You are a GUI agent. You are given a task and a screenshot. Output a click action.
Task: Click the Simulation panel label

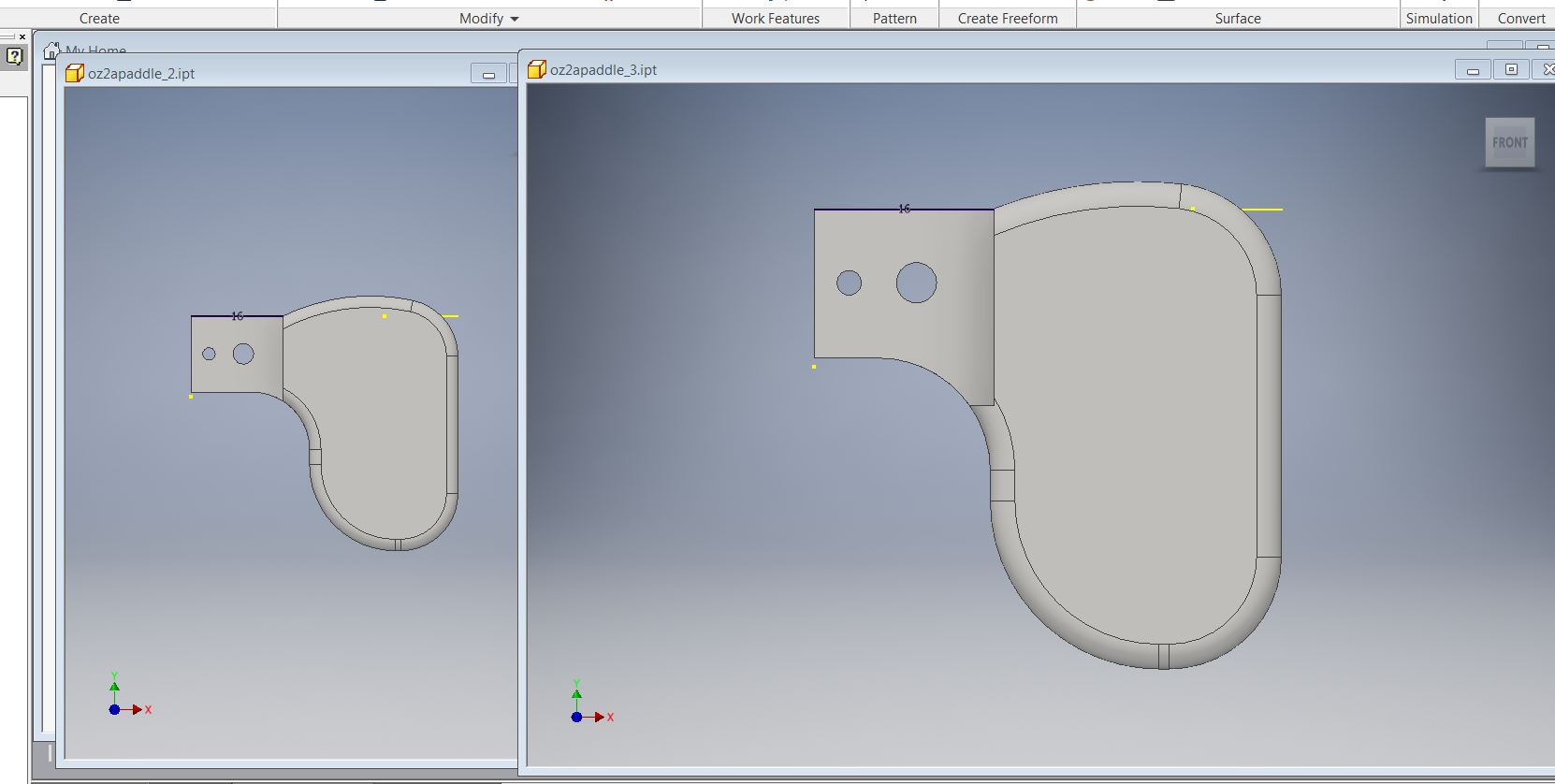1439,19
